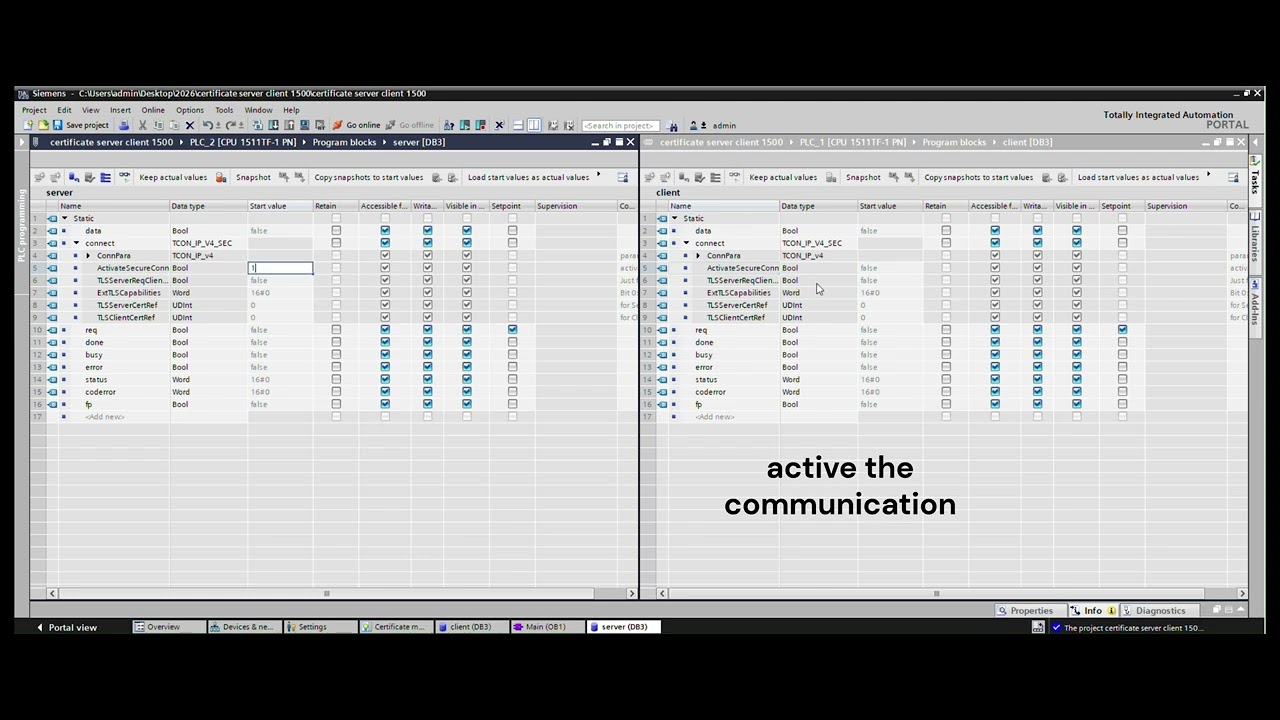Click the Expand all list icon, server toolbar
The height and width of the screenshot is (720, 1280).
tap(105, 177)
